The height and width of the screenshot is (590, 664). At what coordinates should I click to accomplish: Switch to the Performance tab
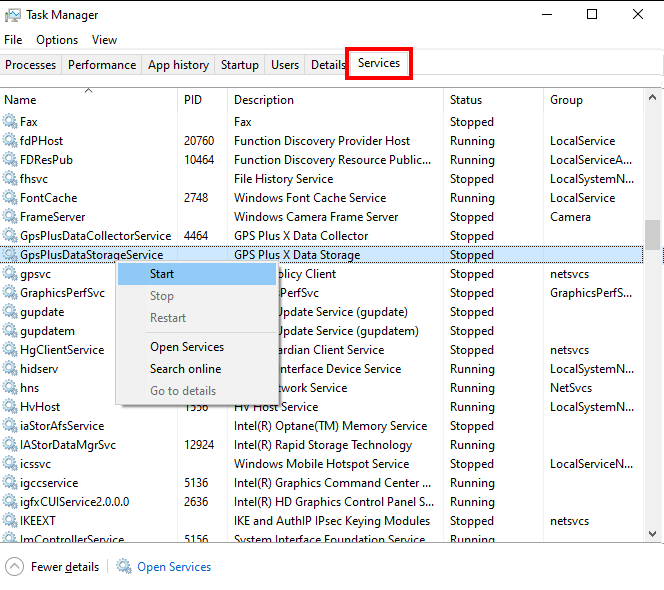[102, 65]
